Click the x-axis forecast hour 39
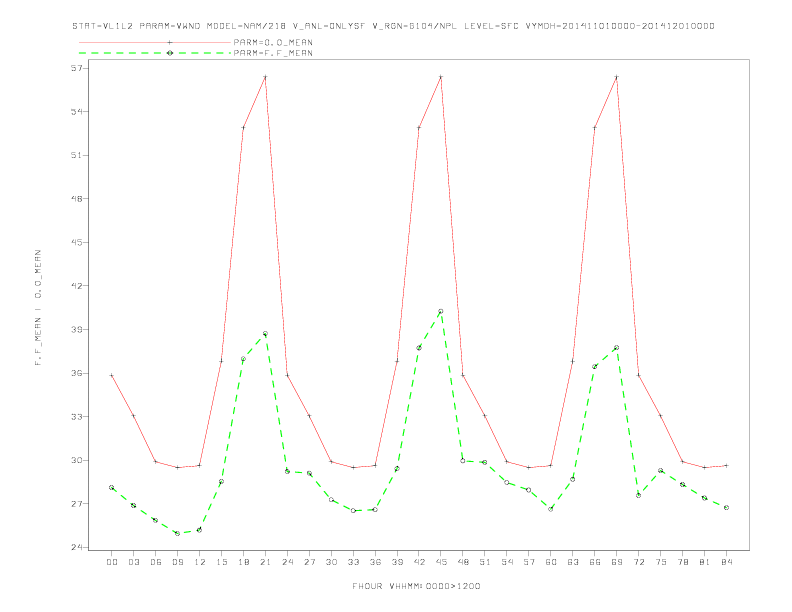This screenshot has height=612, width=792. (x=397, y=562)
